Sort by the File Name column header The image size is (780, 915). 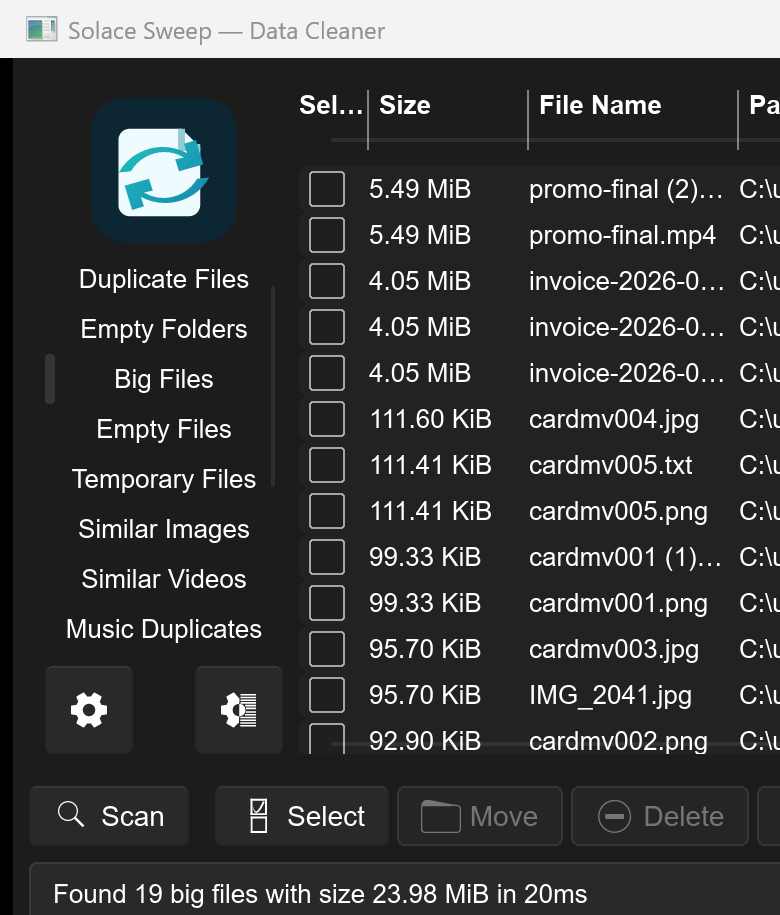click(632, 106)
